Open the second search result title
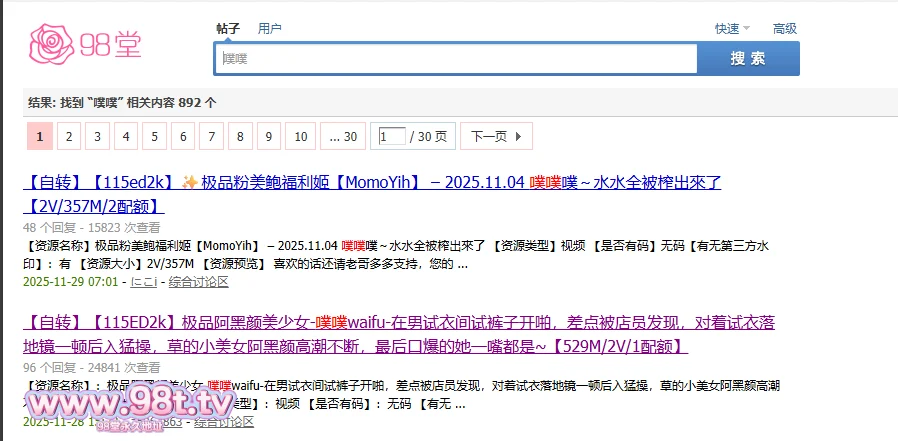Image resolution: width=898 pixels, height=441 pixels. click(x=398, y=323)
